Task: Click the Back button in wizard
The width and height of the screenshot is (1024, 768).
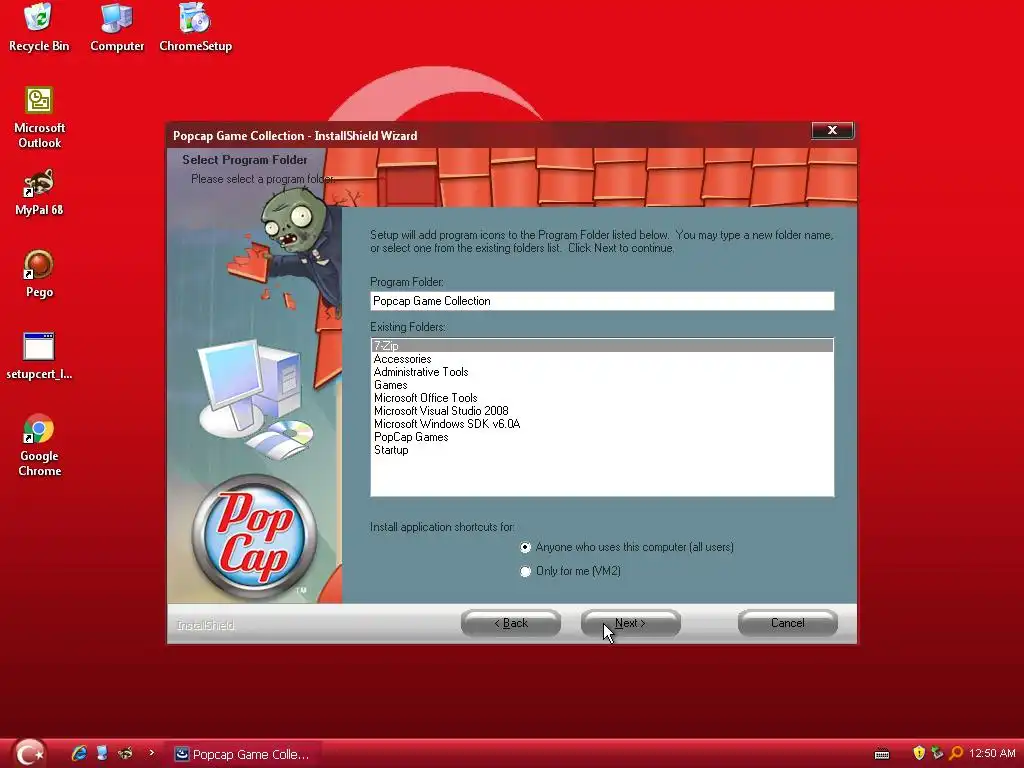Action: (511, 623)
